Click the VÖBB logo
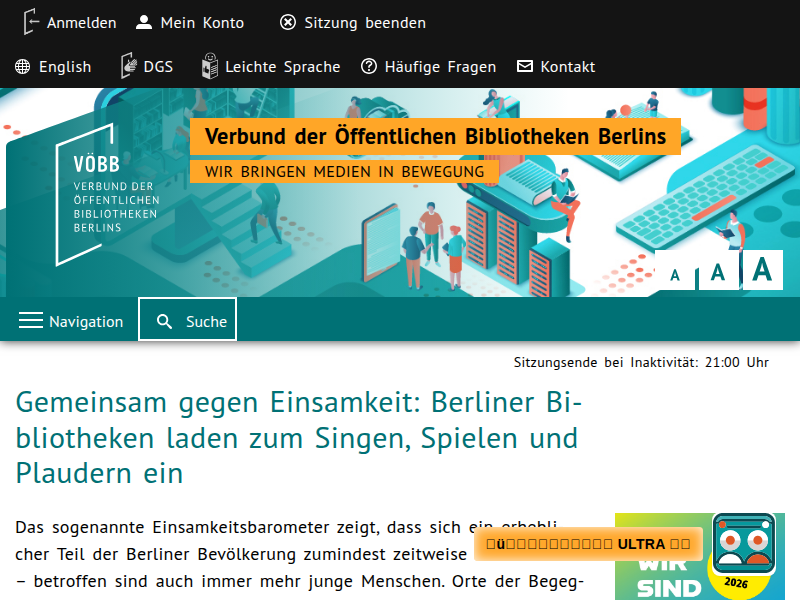Screen dimensions: 800x600 [108, 194]
